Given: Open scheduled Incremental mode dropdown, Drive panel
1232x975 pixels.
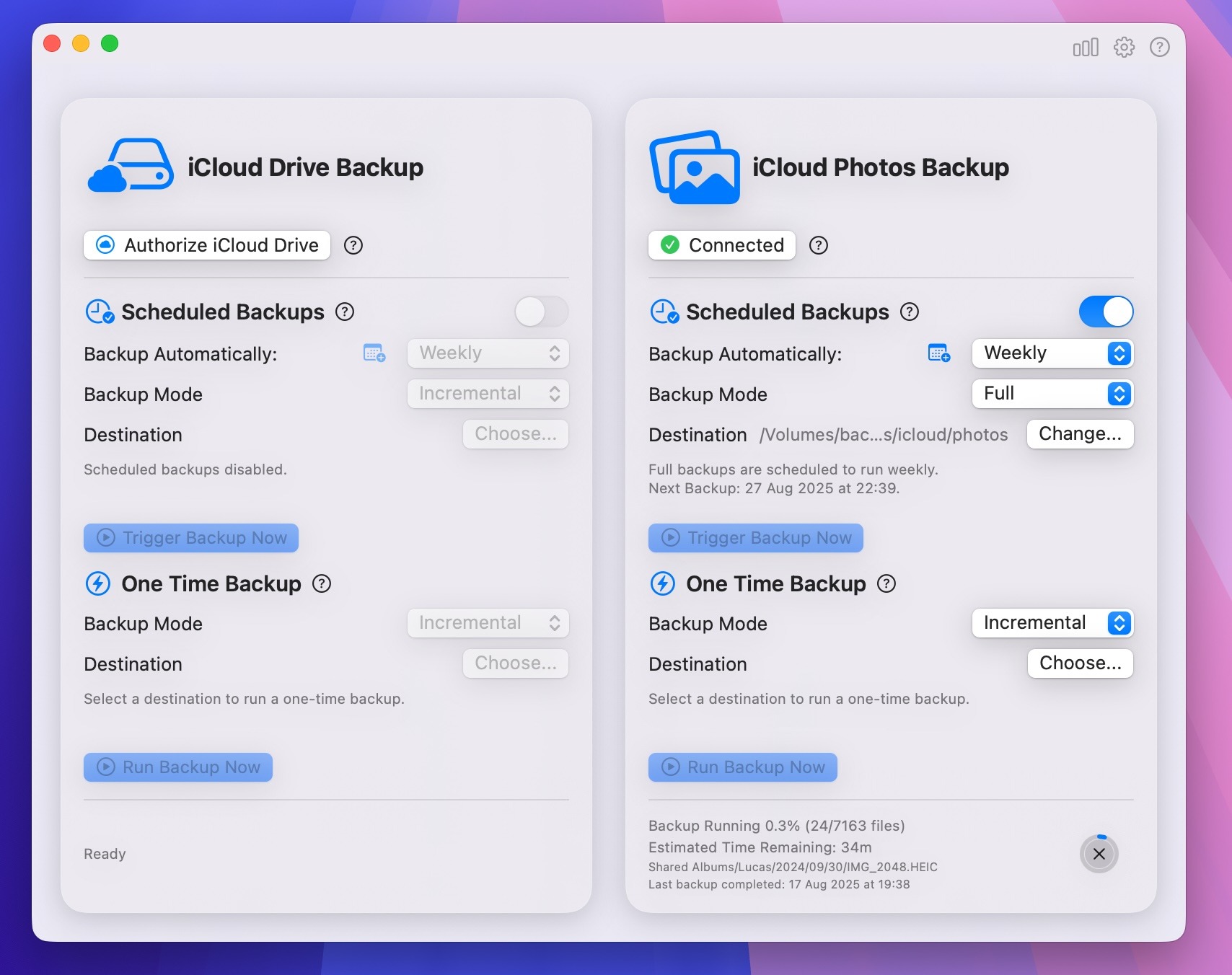Looking at the screenshot, I should 488,394.
